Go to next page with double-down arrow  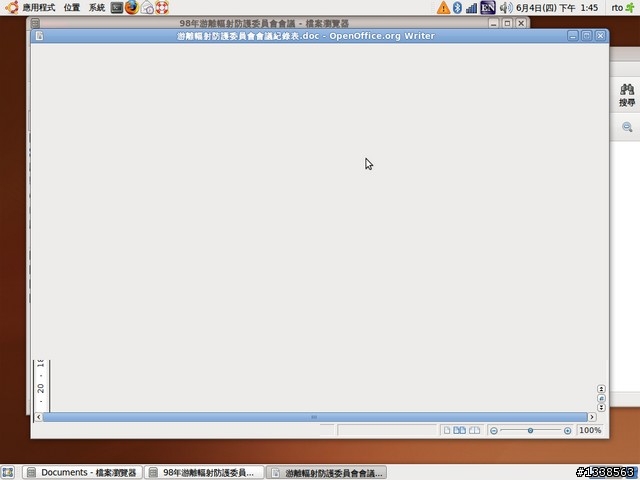coord(601,407)
